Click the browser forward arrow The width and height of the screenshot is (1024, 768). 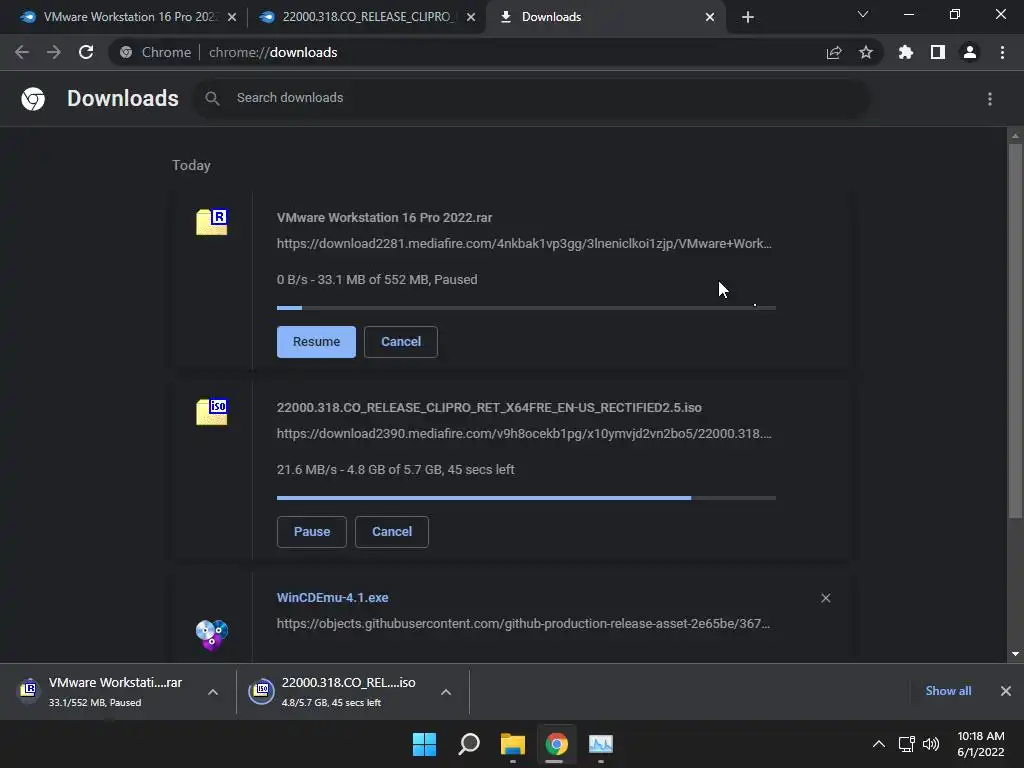point(54,52)
